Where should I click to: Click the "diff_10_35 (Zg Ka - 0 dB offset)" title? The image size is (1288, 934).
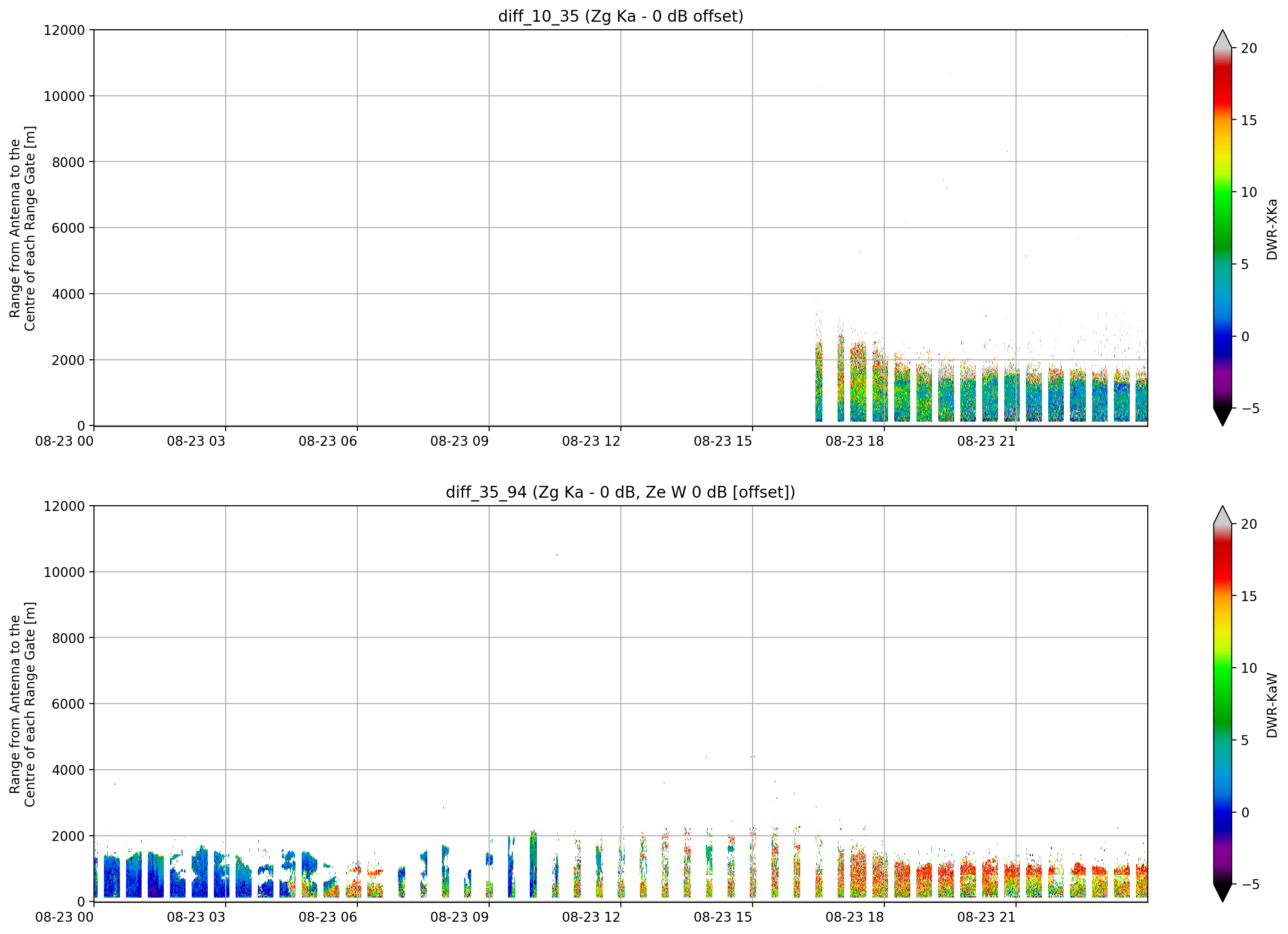tap(620, 17)
